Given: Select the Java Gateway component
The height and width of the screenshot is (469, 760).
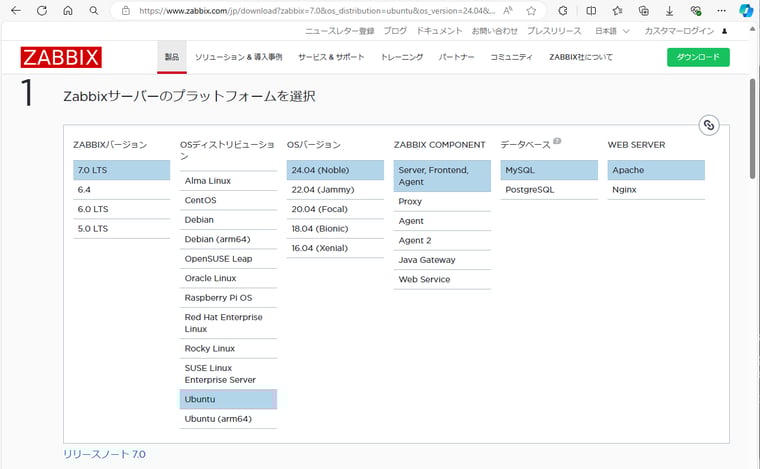Looking at the screenshot, I should coord(442,260).
